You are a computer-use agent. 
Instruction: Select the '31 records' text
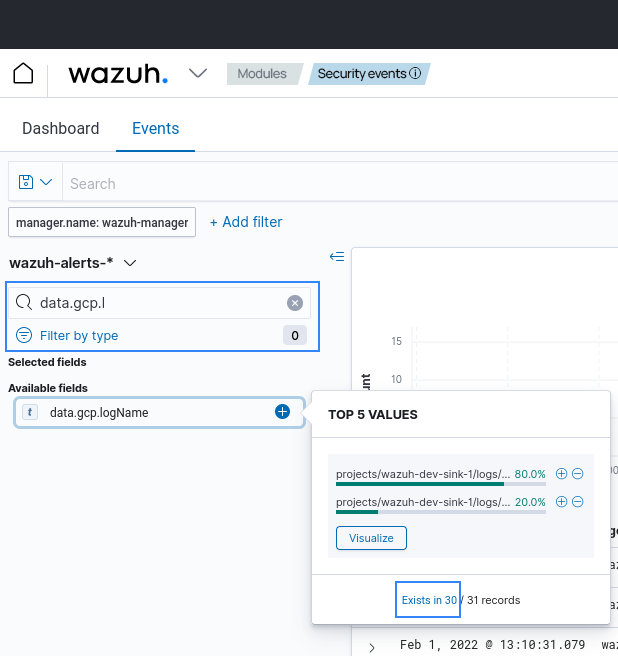coord(493,600)
